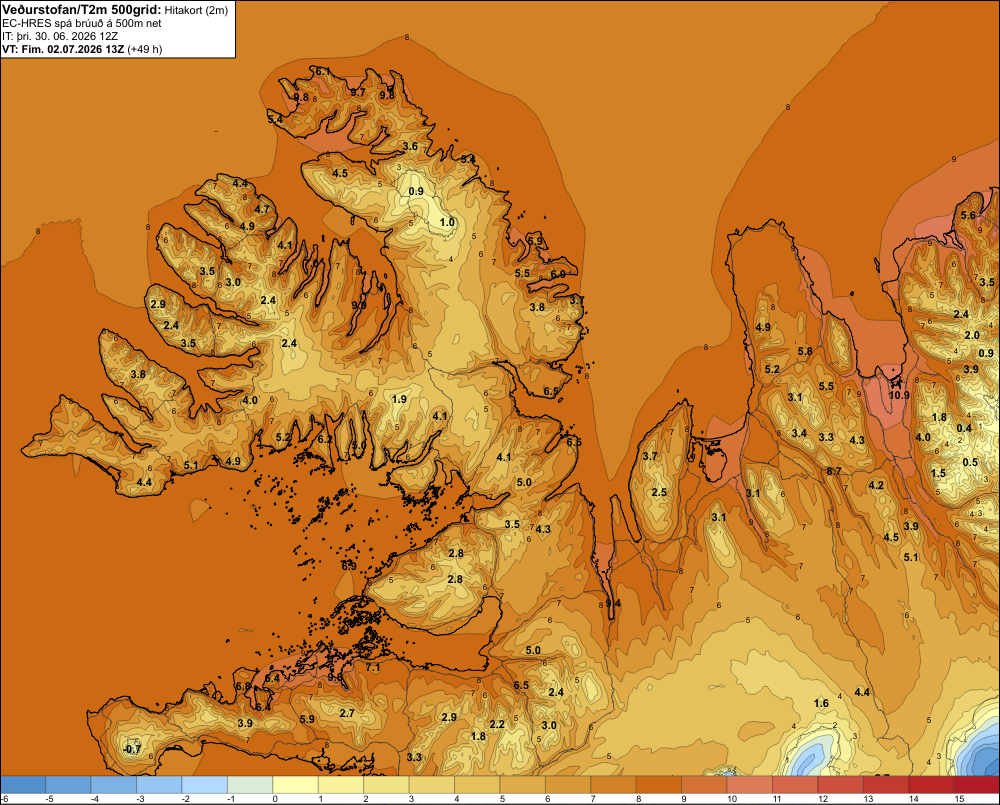Click the 'IT: þri. 30. 06. 2026 12Z' line
The image size is (1000, 805).
click(60, 36)
